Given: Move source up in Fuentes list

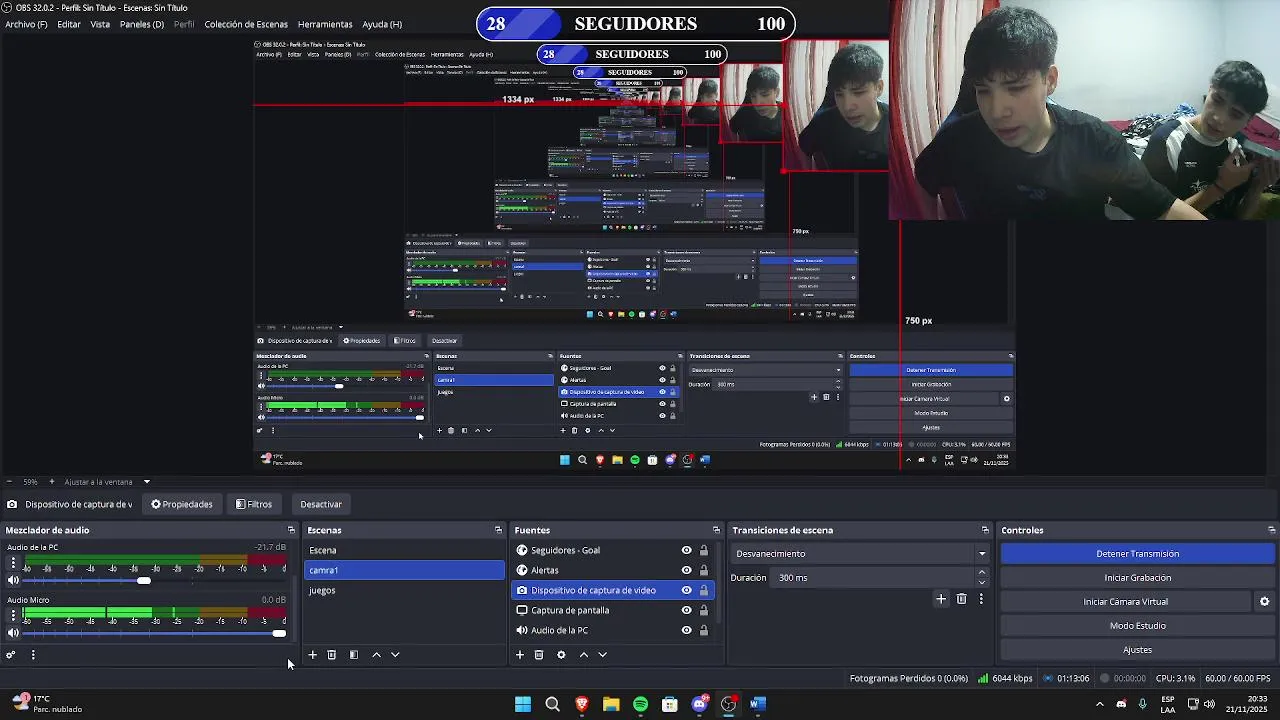Looking at the screenshot, I should (x=584, y=655).
